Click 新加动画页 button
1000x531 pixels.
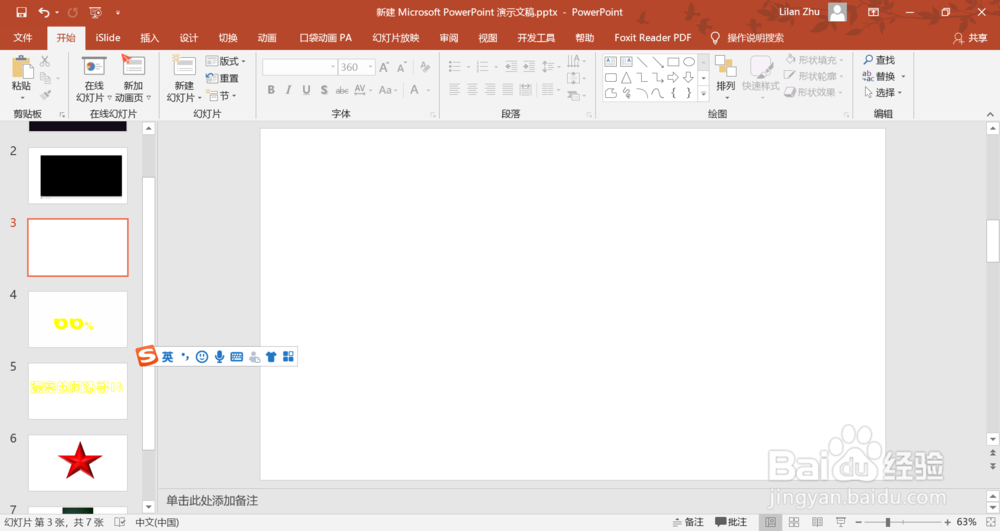(133, 79)
